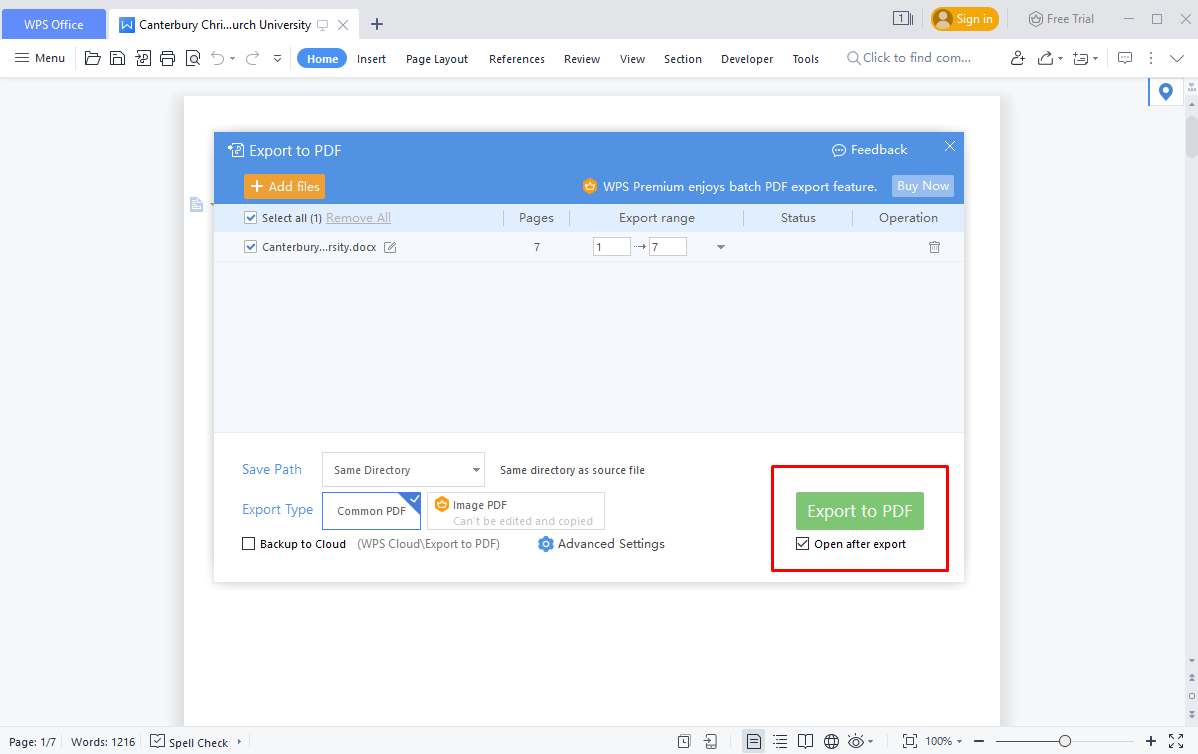The image size is (1198, 754).
Task: Open the Menu in top left
Action: (x=39, y=58)
